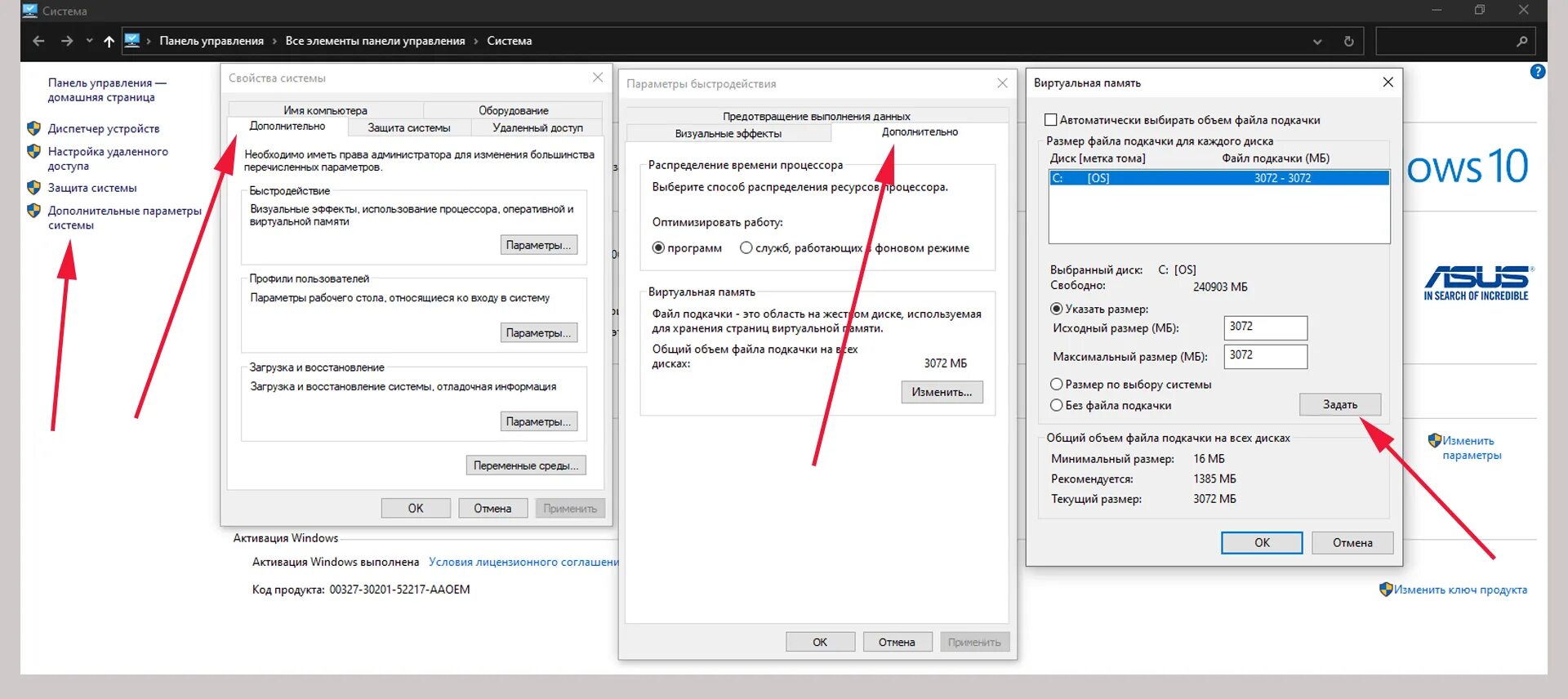This screenshot has width=1568, height=699.
Task: Select Указать размер radio button
Action: tap(1057, 309)
